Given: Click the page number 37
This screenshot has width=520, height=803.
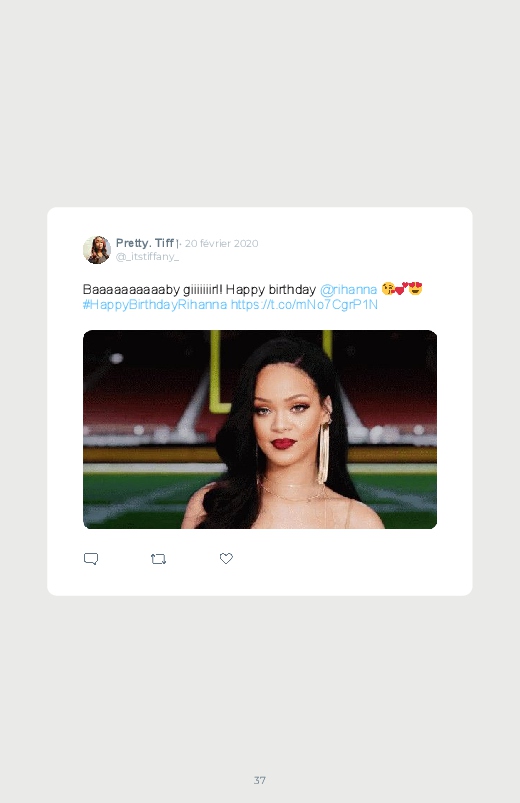Looking at the screenshot, I should [x=260, y=780].
